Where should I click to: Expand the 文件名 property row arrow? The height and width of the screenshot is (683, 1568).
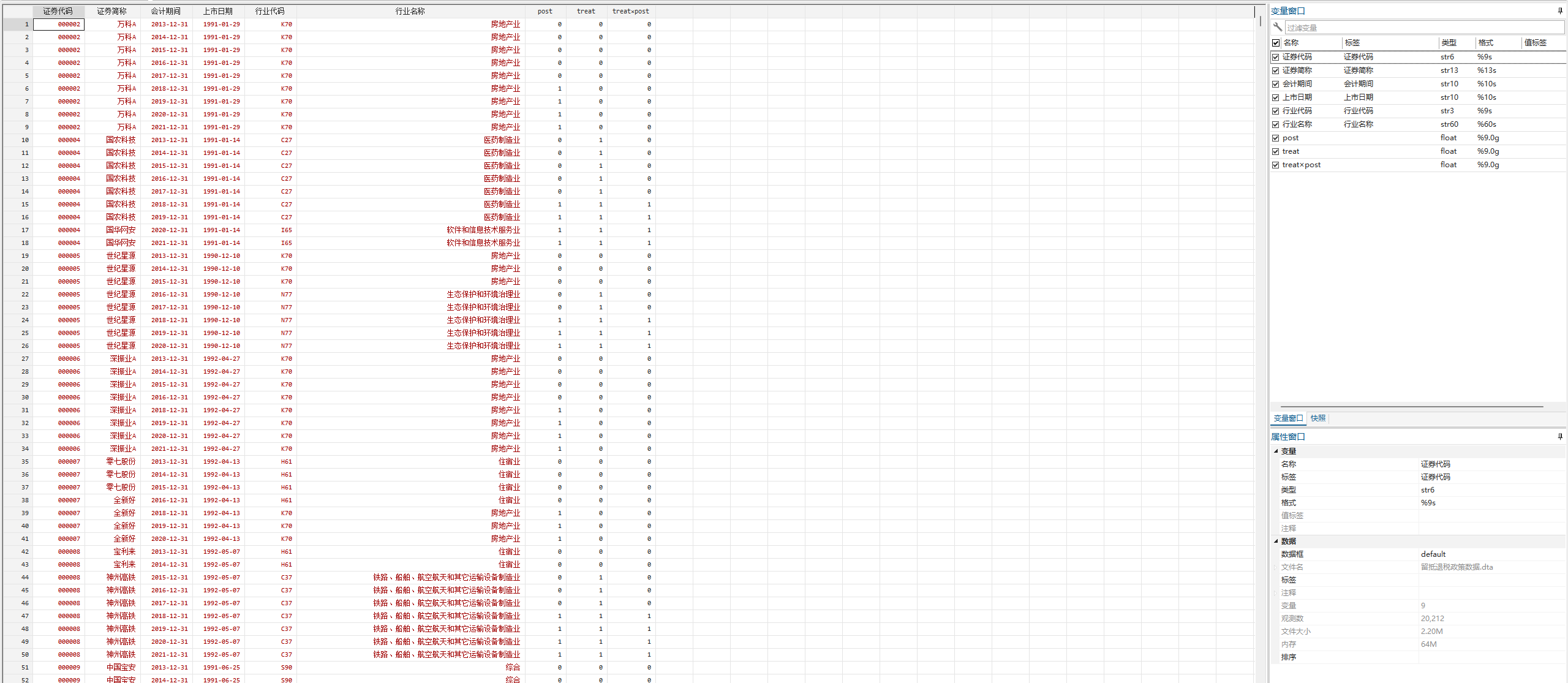point(1276,567)
